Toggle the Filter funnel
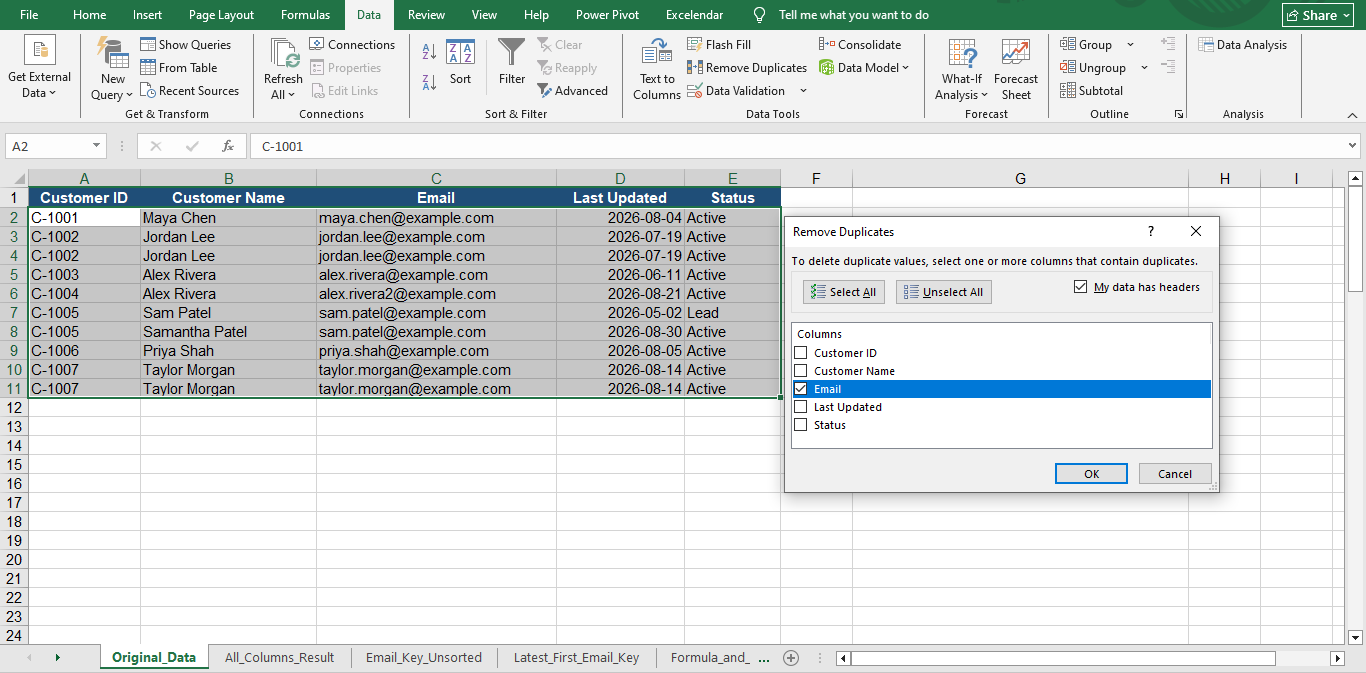 pyautogui.click(x=512, y=63)
